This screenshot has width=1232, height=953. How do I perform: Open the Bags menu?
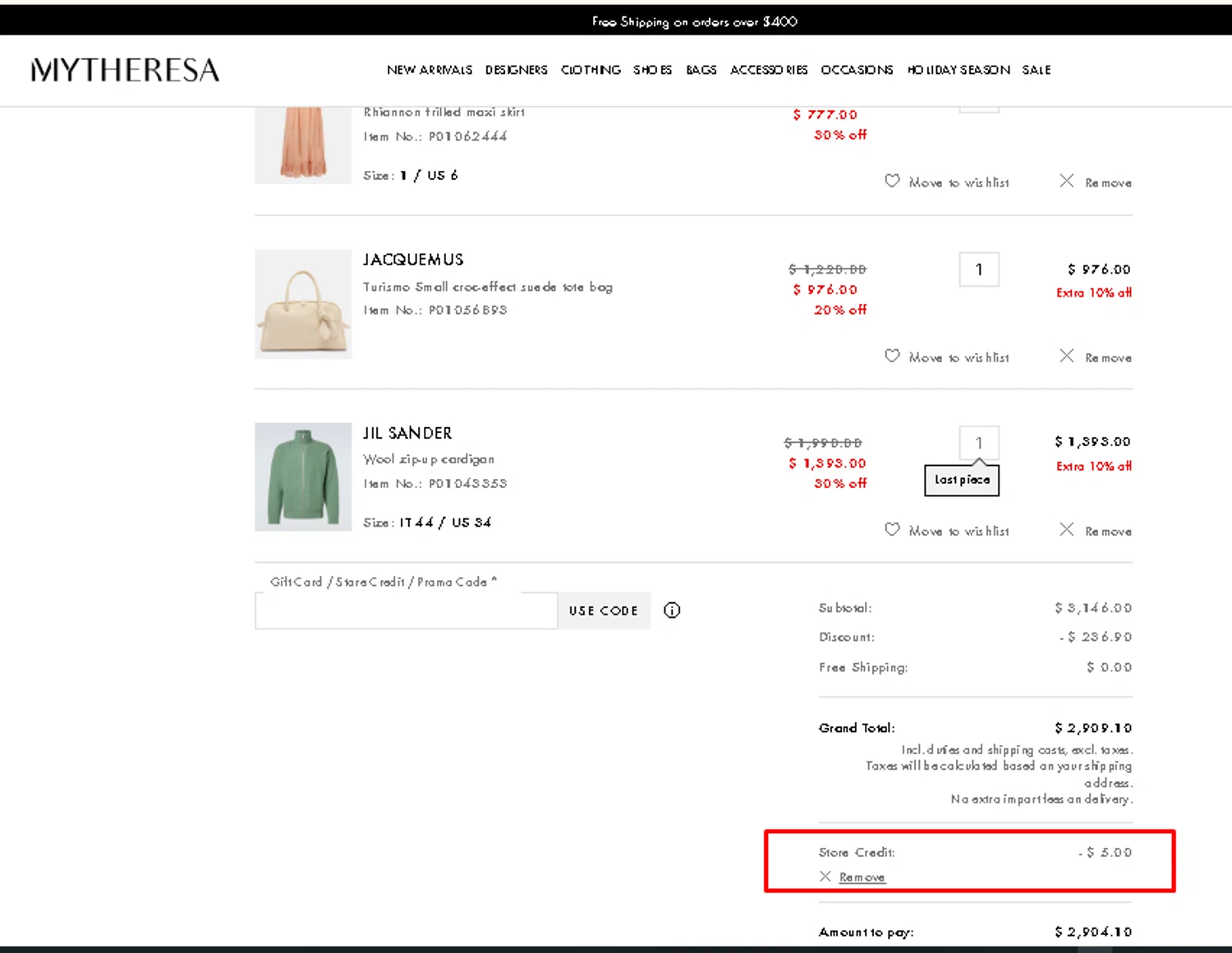point(701,70)
